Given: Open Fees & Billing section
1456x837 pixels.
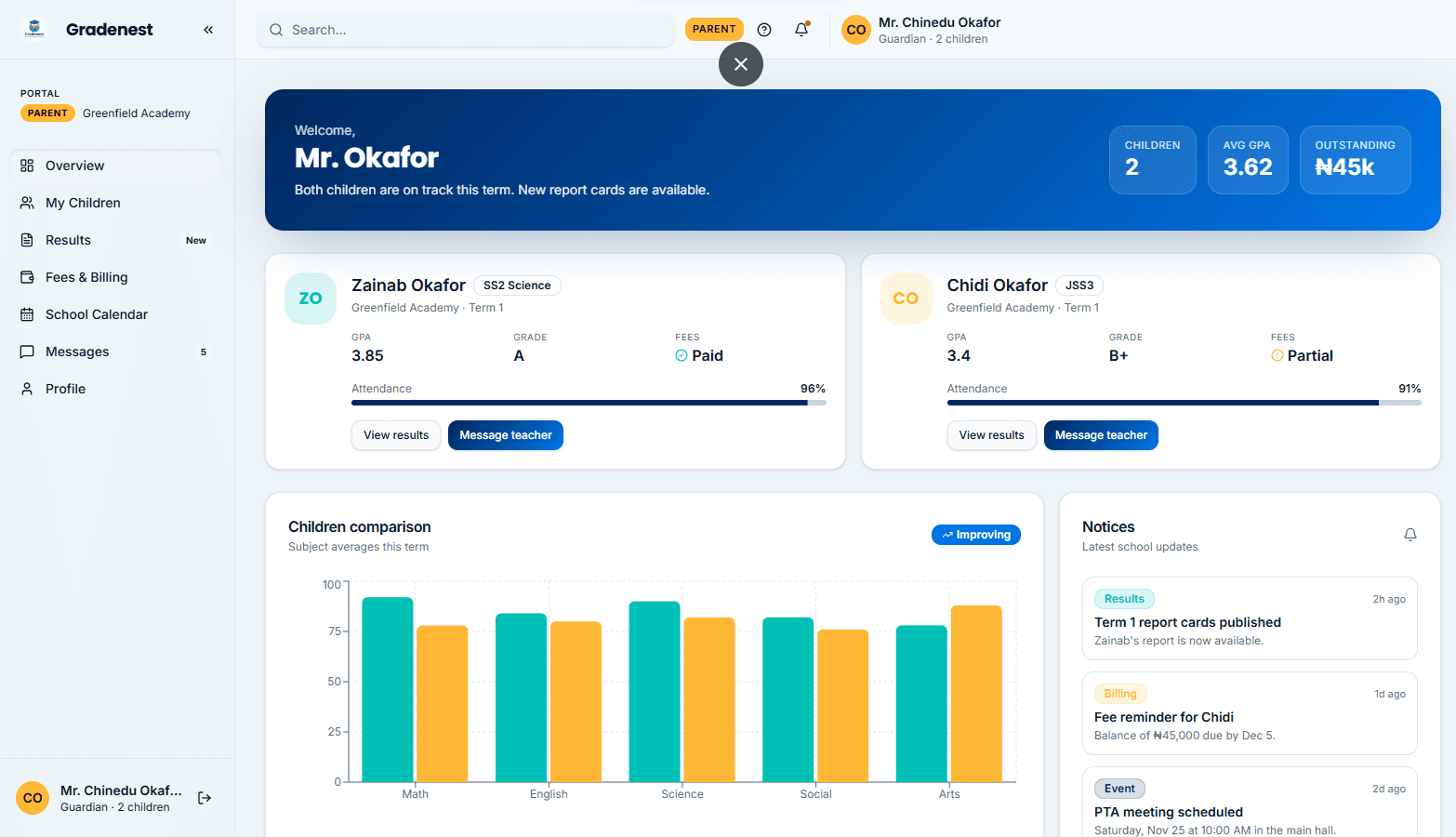Looking at the screenshot, I should (116, 277).
